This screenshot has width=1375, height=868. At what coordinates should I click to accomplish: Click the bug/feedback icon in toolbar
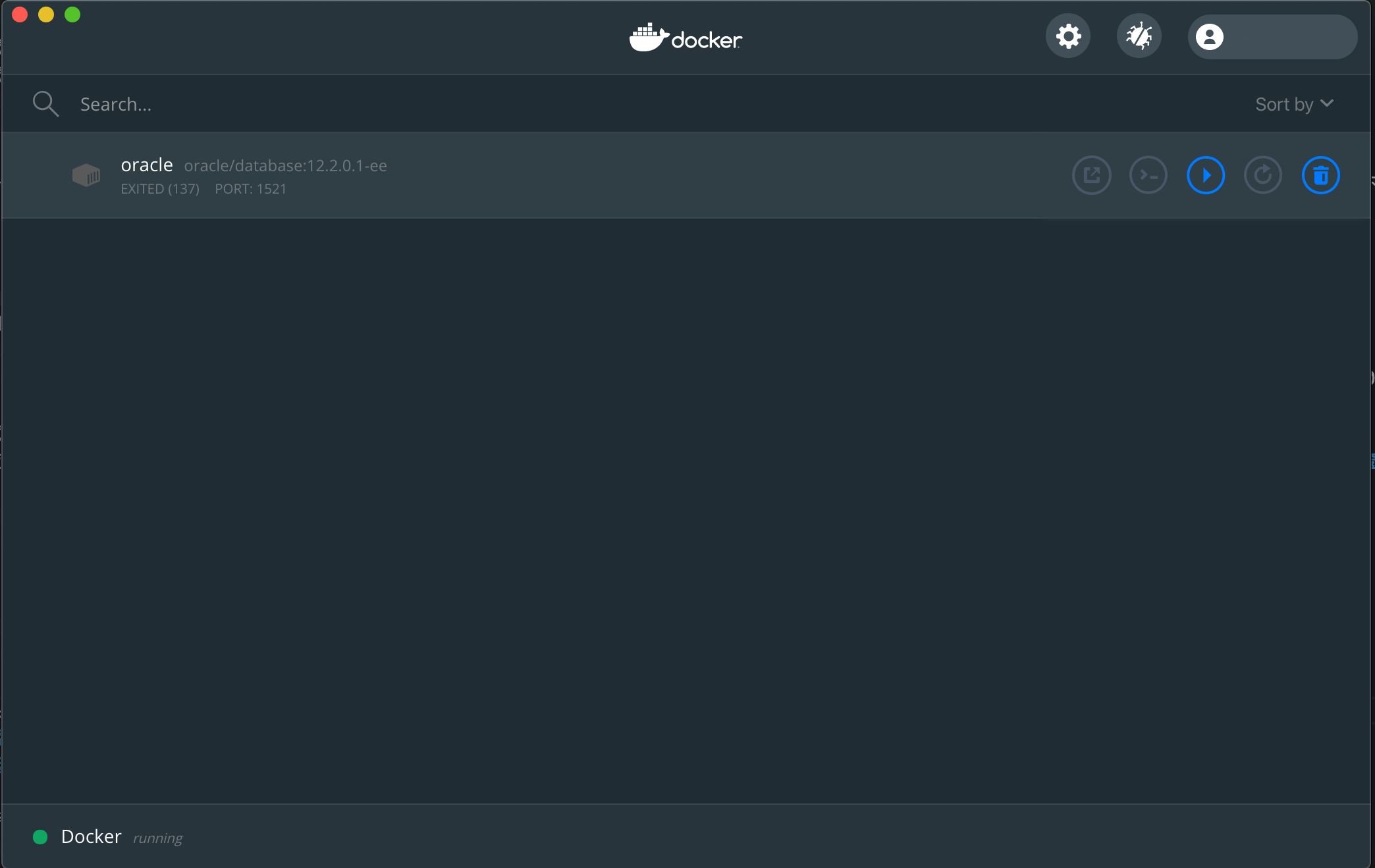(1139, 36)
